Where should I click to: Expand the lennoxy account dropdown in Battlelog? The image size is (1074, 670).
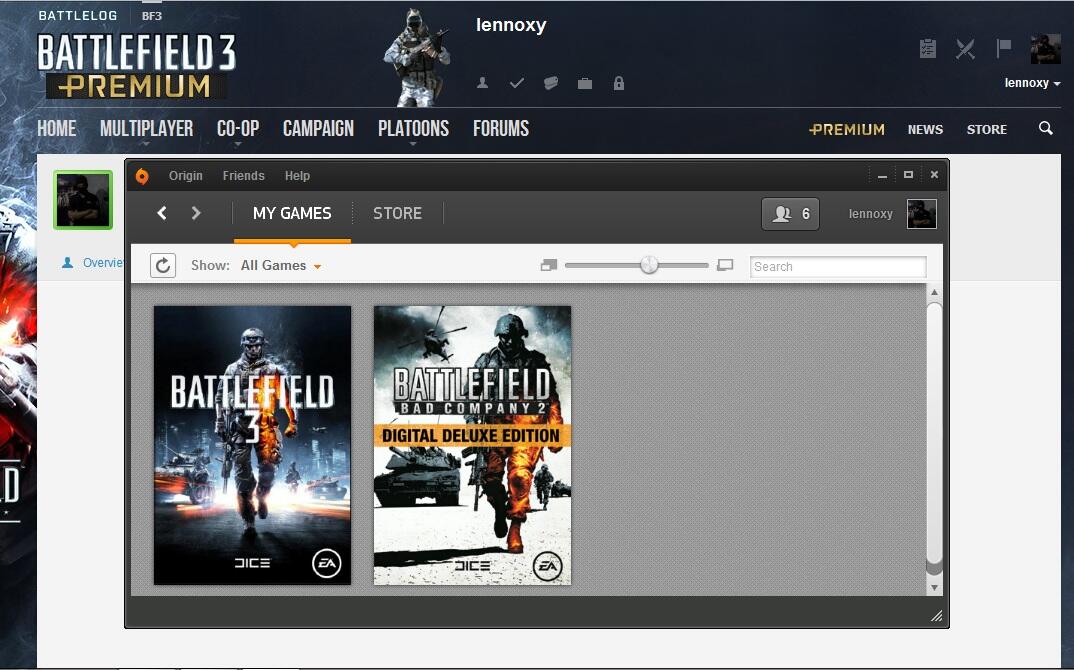1032,83
